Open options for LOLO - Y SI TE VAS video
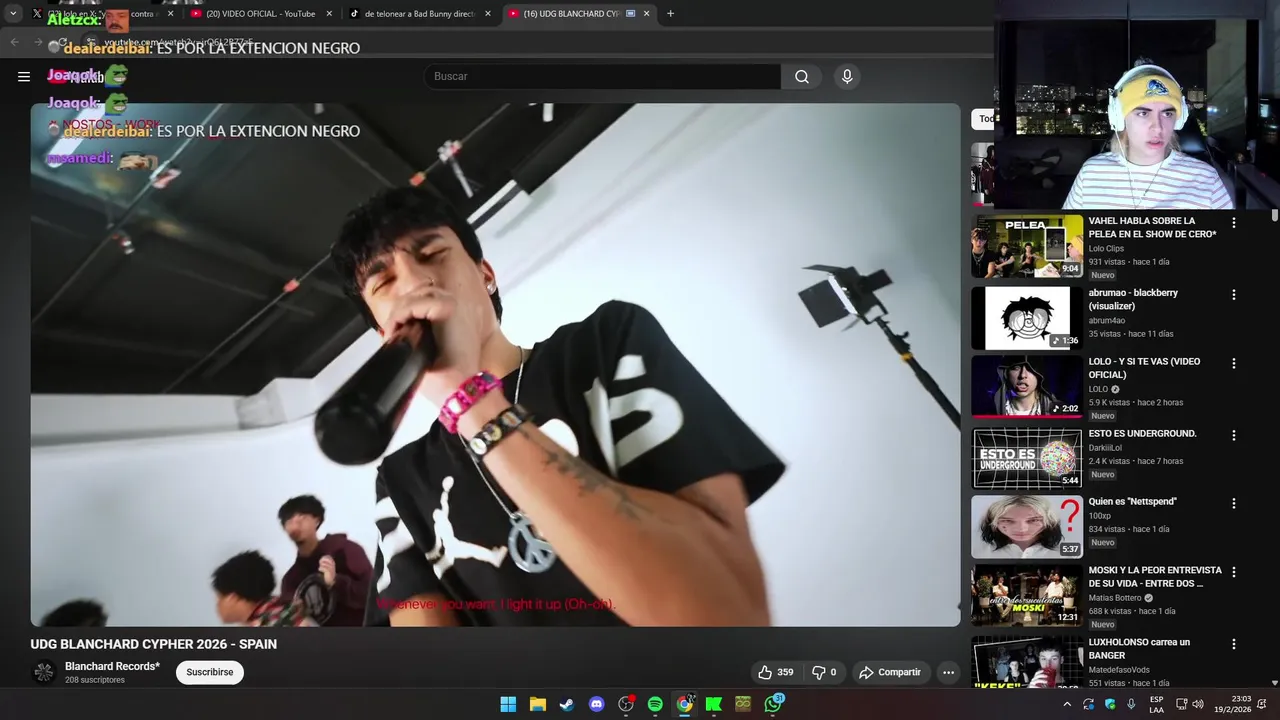1280x720 pixels. coord(1233,363)
